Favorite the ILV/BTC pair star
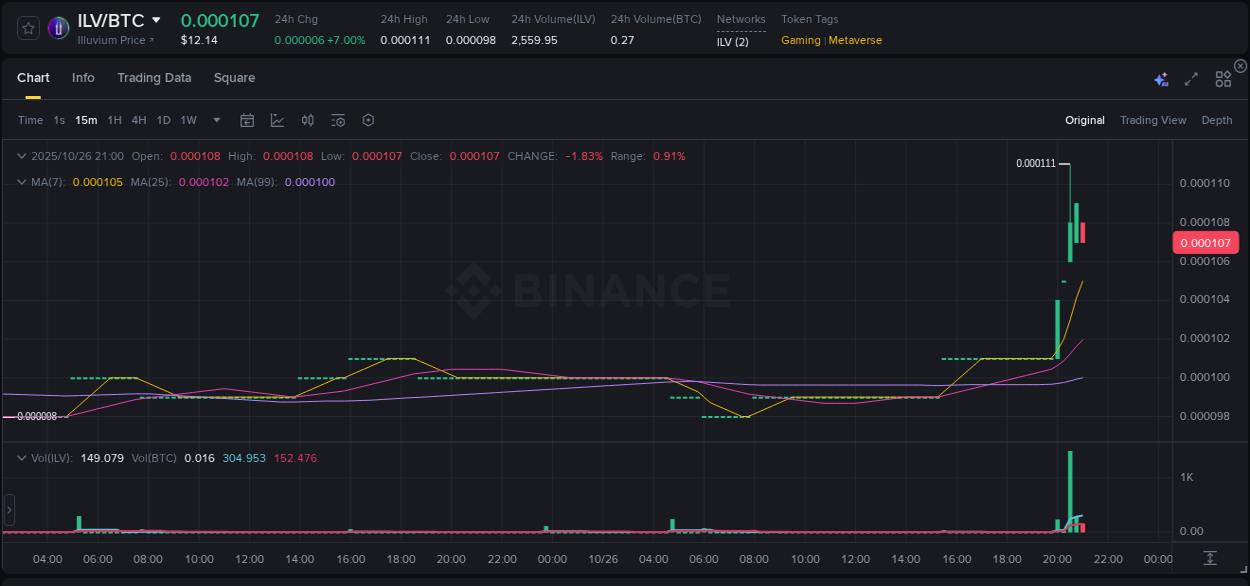Image resolution: width=1250 pixels, height=586 pixels. point(27,27)
